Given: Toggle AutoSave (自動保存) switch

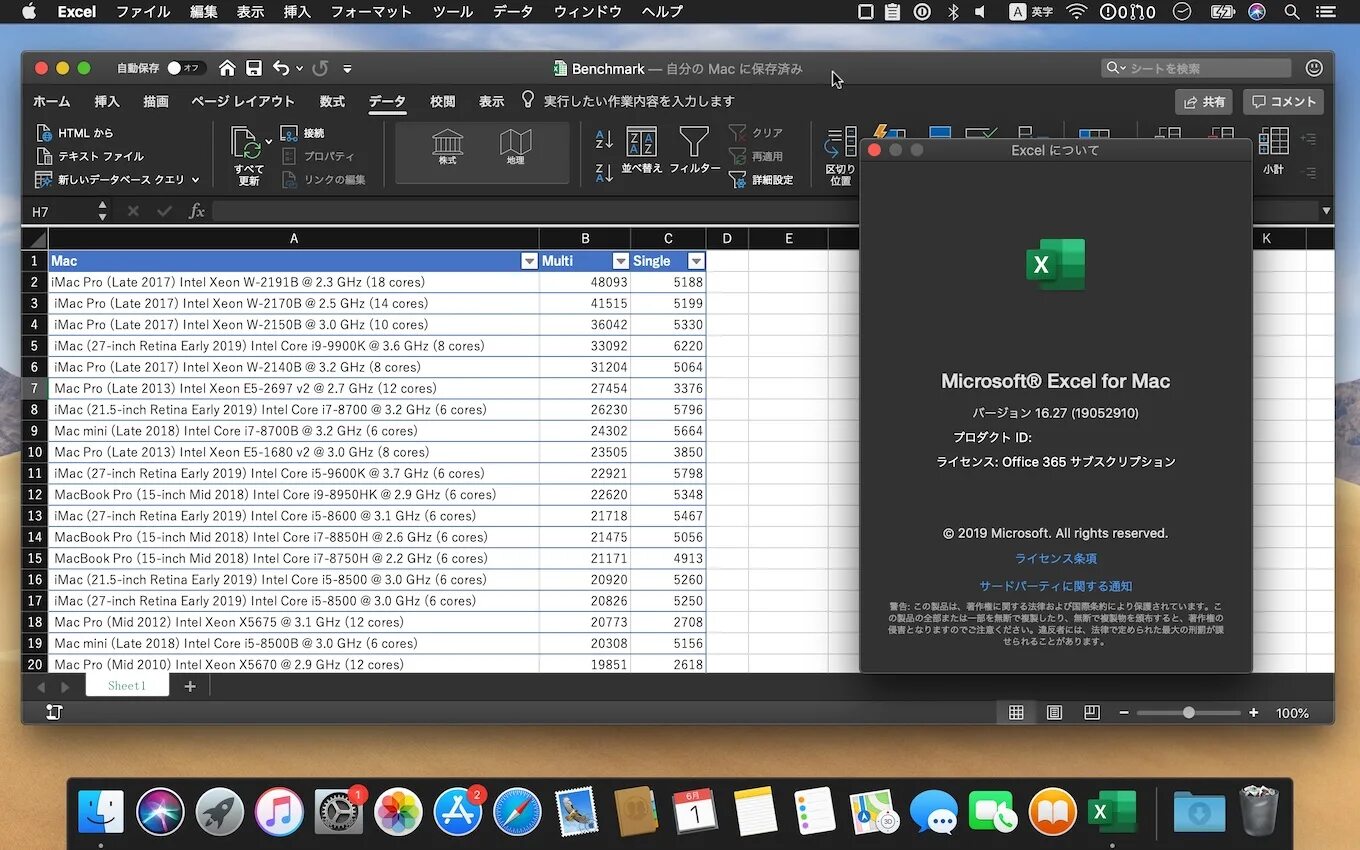Looking at the screenshot, I should coord(186,68).
